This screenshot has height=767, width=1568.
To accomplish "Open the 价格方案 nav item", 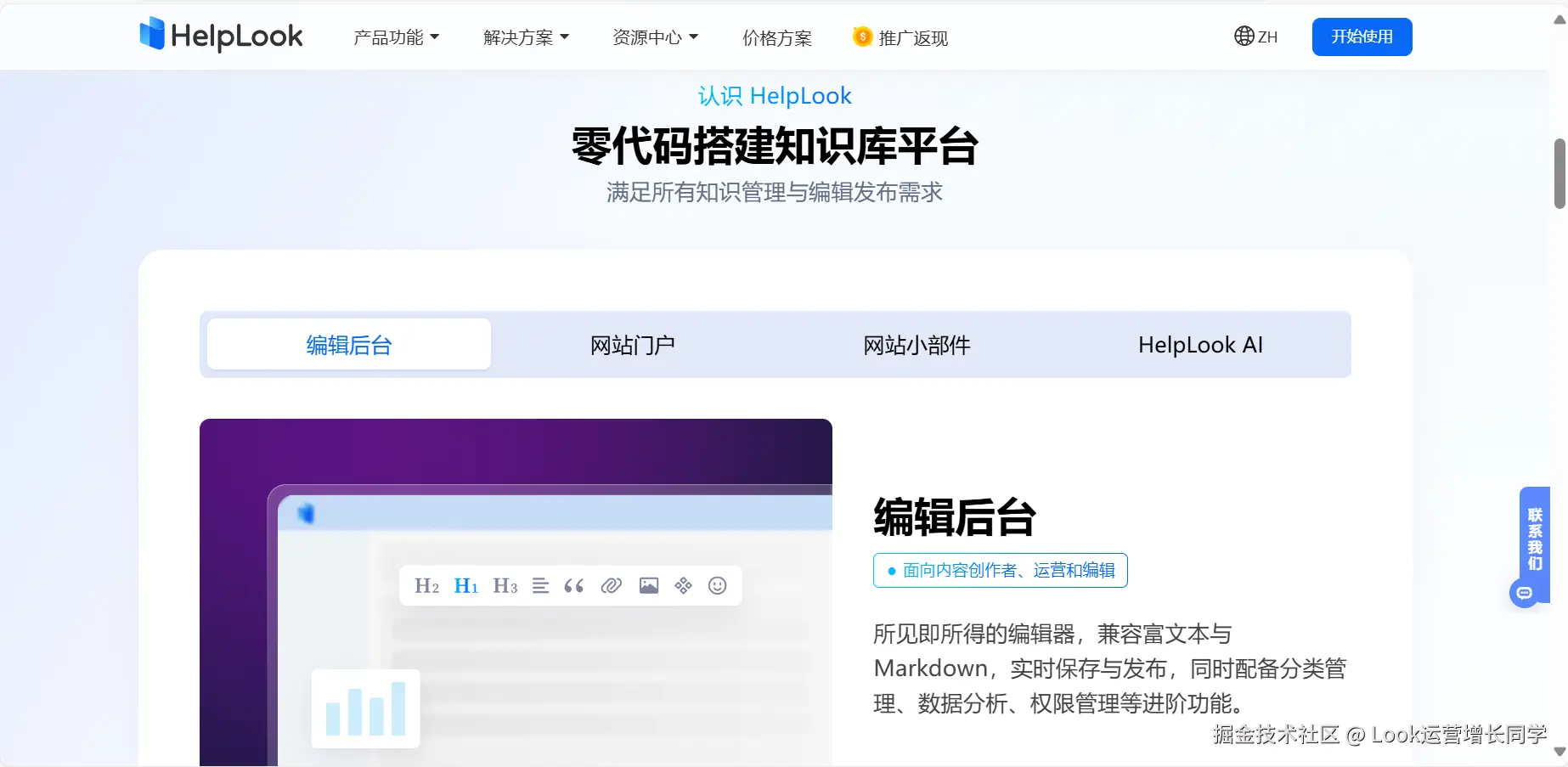I will coord(777,37).
